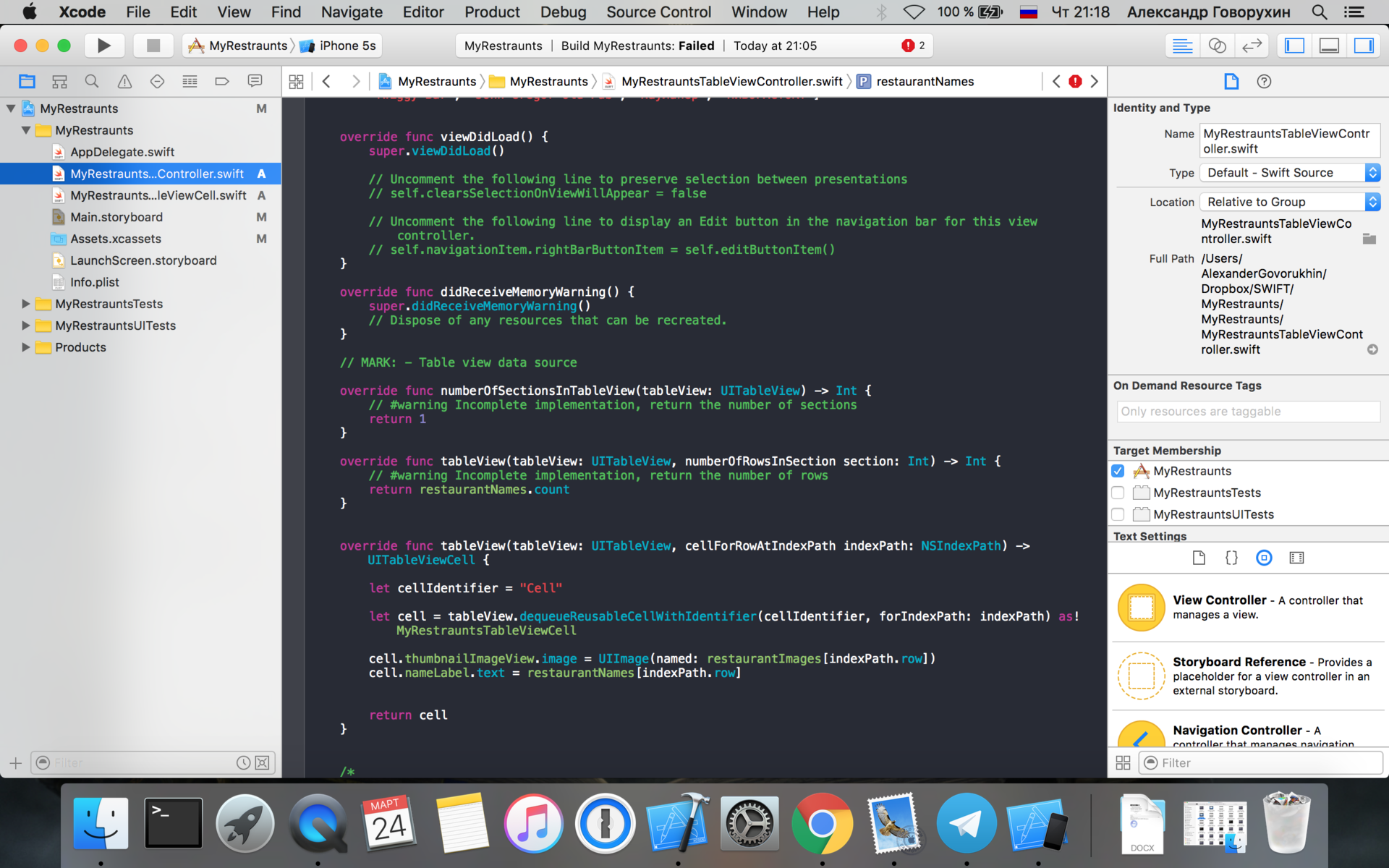Filter by recent files clock

(244, 763)
